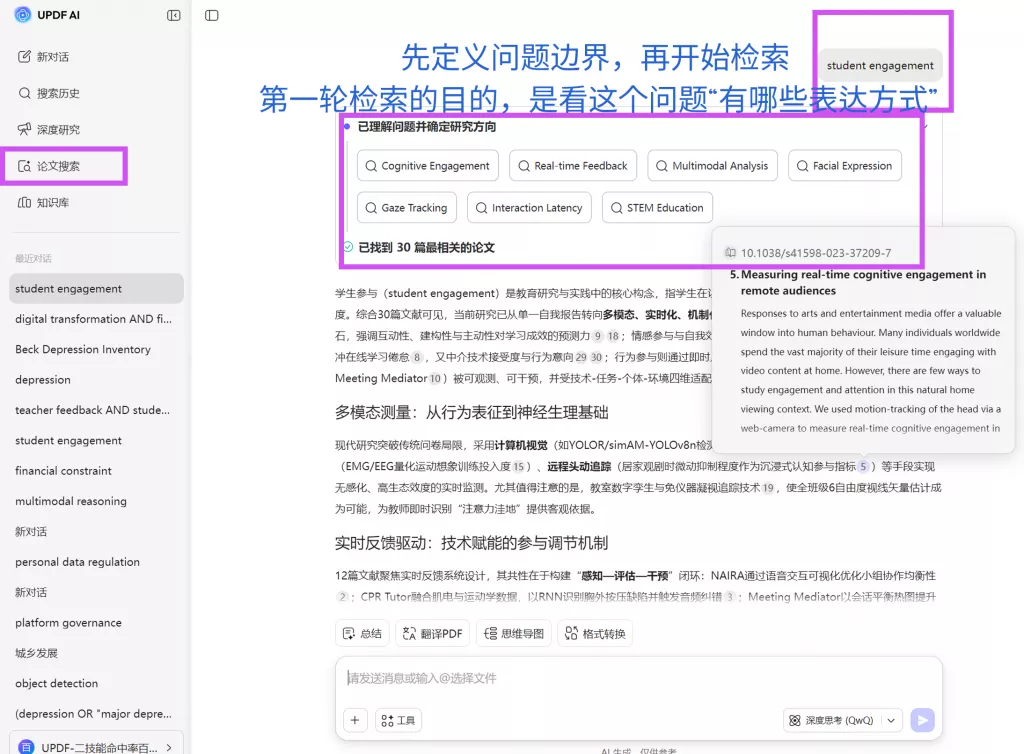
Task: Click the 思维导图 mind map button
Action: click(x=513, y=634)
